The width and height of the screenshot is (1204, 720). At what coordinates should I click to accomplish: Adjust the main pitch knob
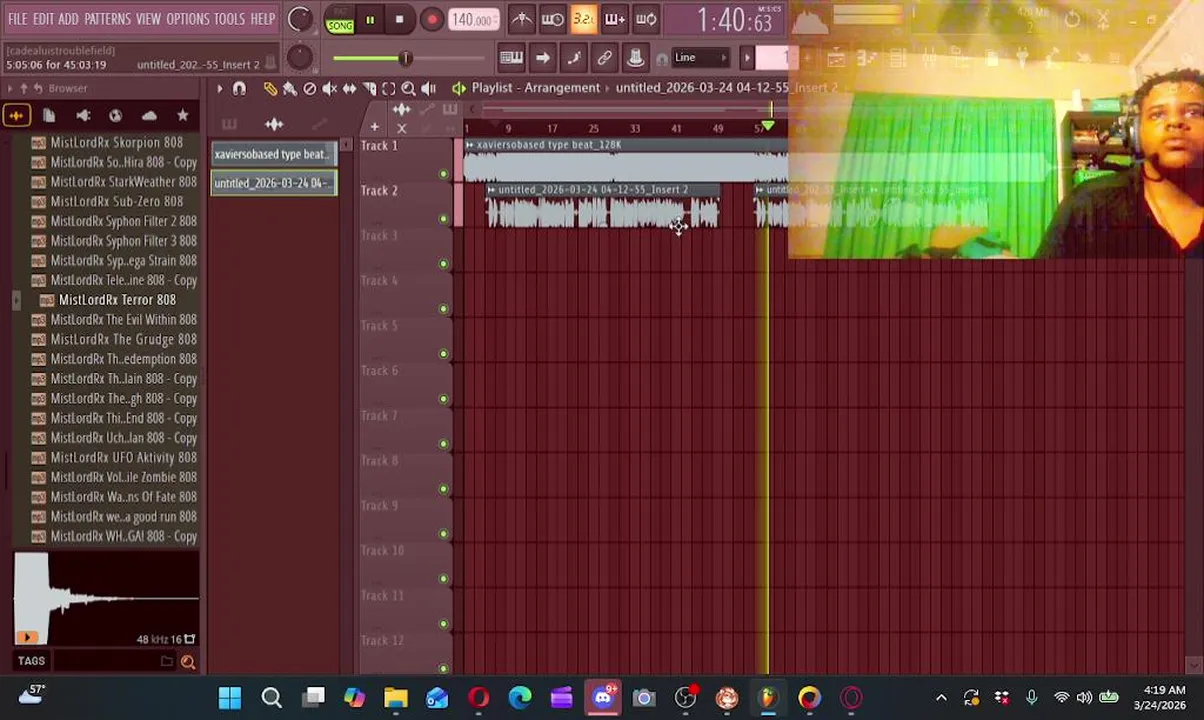coord(299,57)
